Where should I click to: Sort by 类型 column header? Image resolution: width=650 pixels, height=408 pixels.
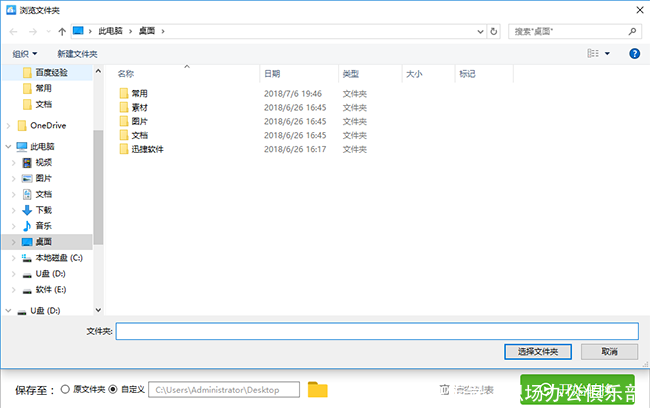click(351, 74)
